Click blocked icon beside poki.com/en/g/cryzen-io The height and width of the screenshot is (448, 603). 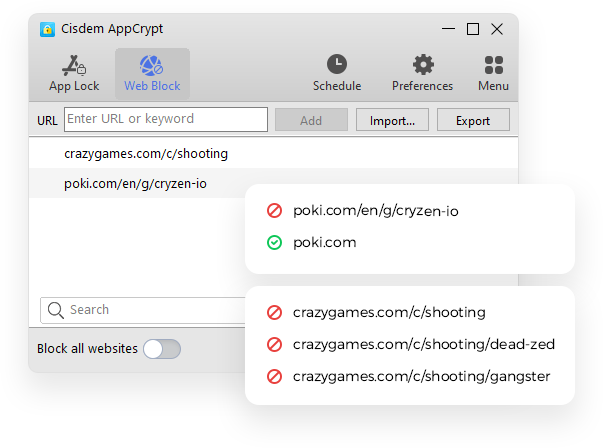pyautogui.click(x=275, y=211)
